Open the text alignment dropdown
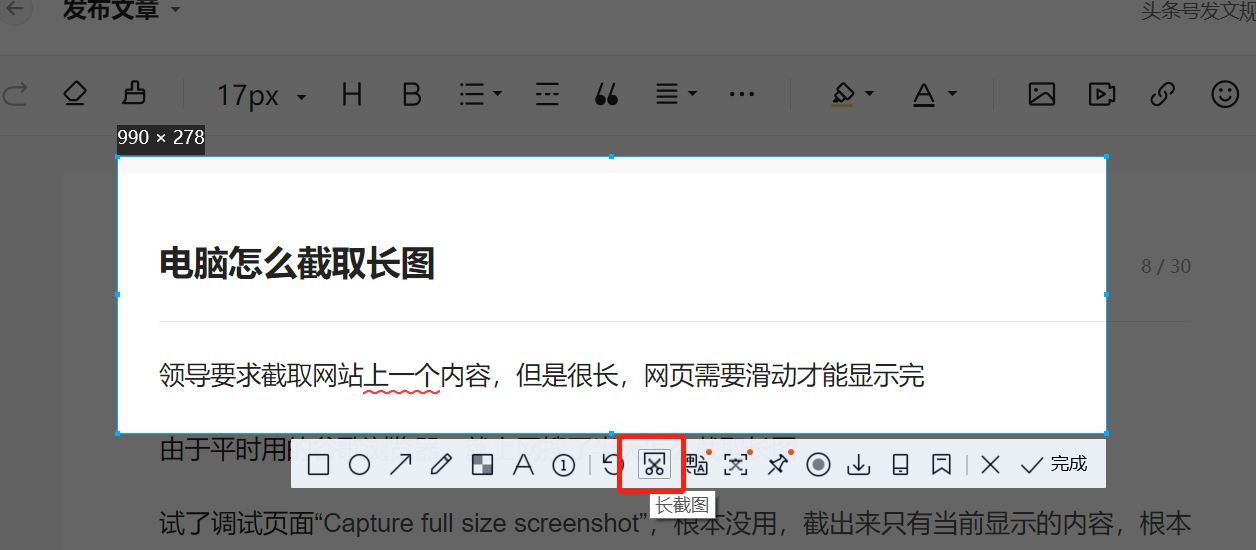1256x550 pixels. (x=676, y=95)
